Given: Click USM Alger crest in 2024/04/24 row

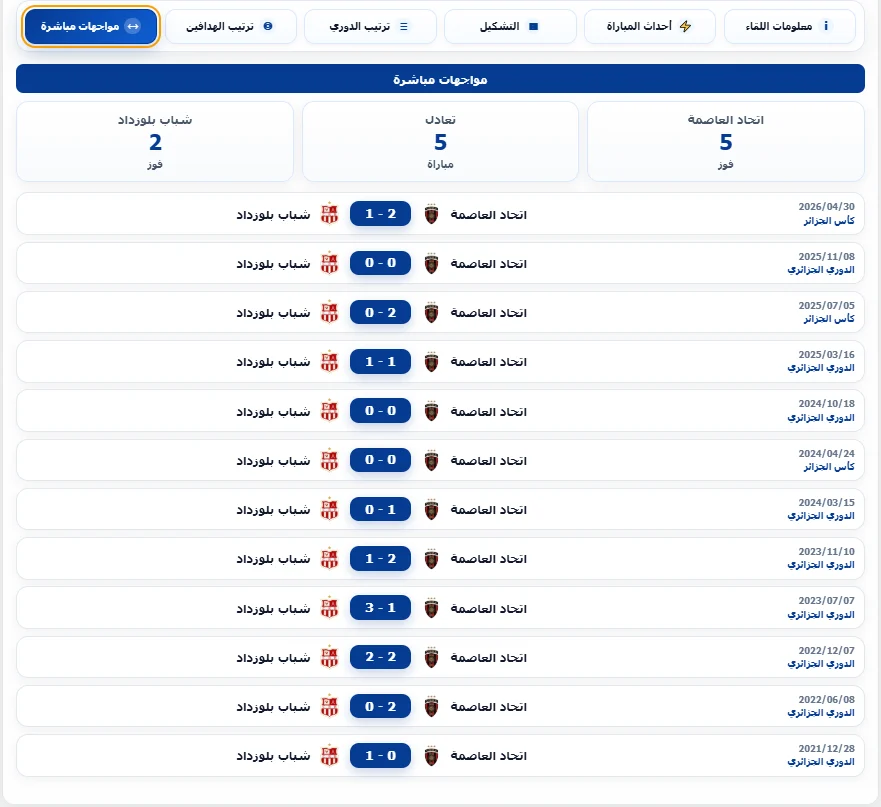Looking at the screenshot, I should (431, 460).
